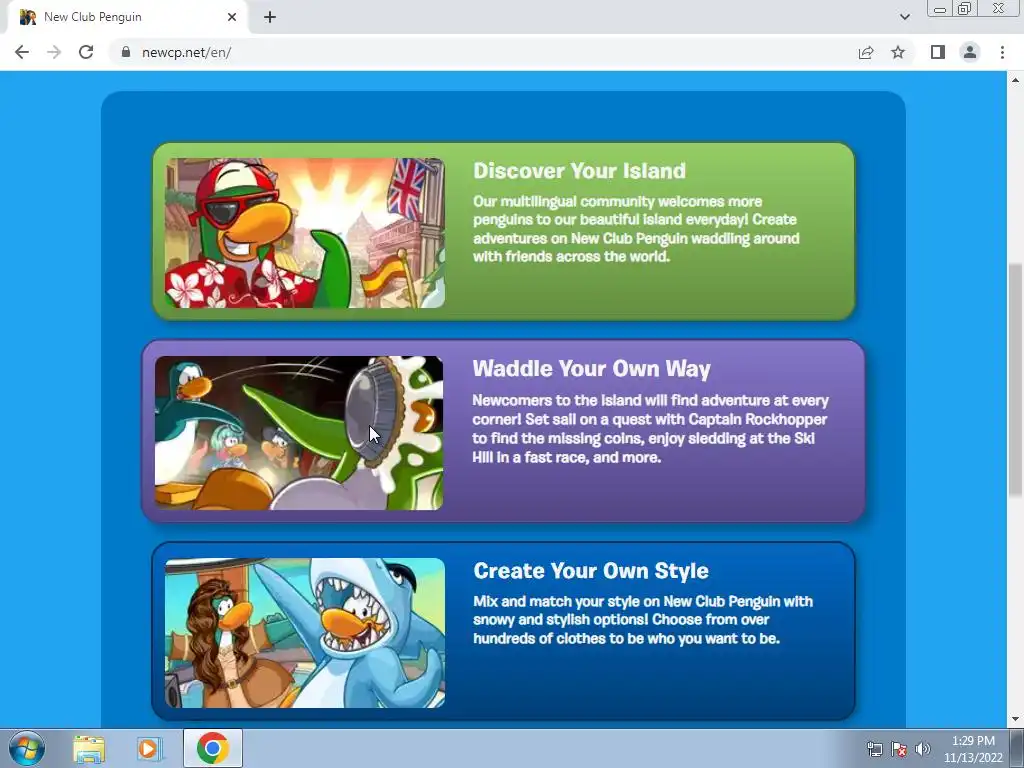This screenshot has height=768, width=1024.
Task: Open the volume speaker tray icon
Action: point(922,749)
